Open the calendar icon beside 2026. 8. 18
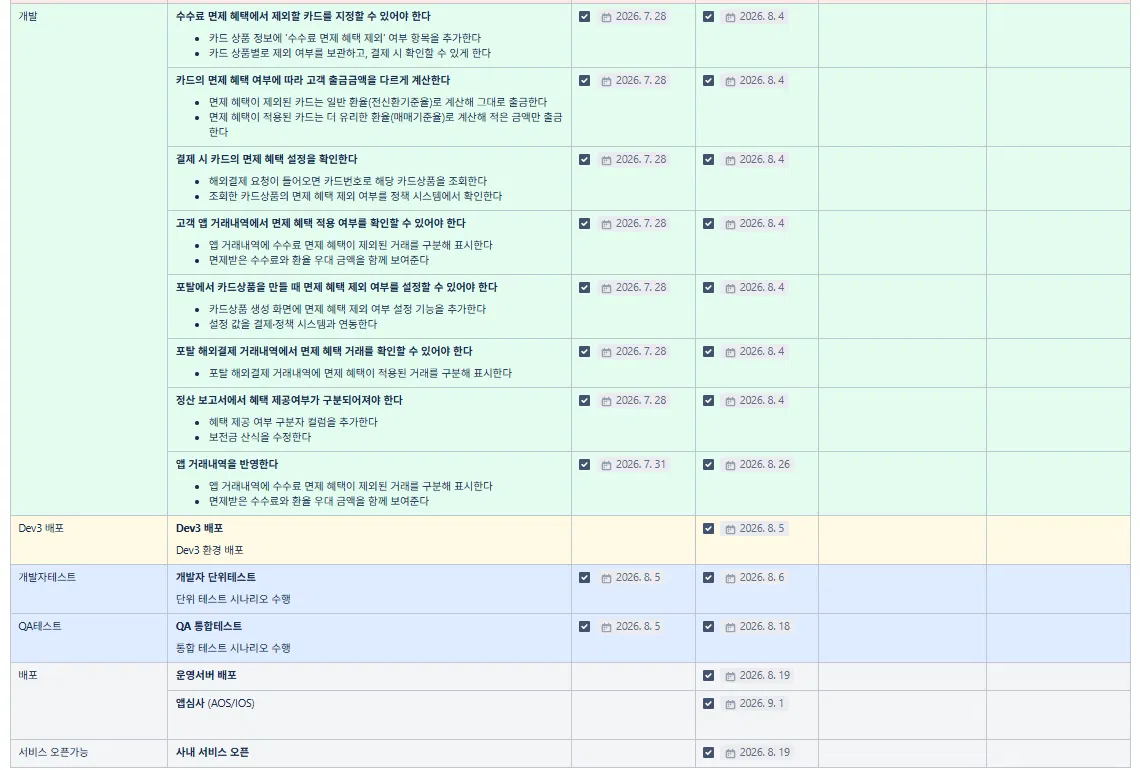 730,627
